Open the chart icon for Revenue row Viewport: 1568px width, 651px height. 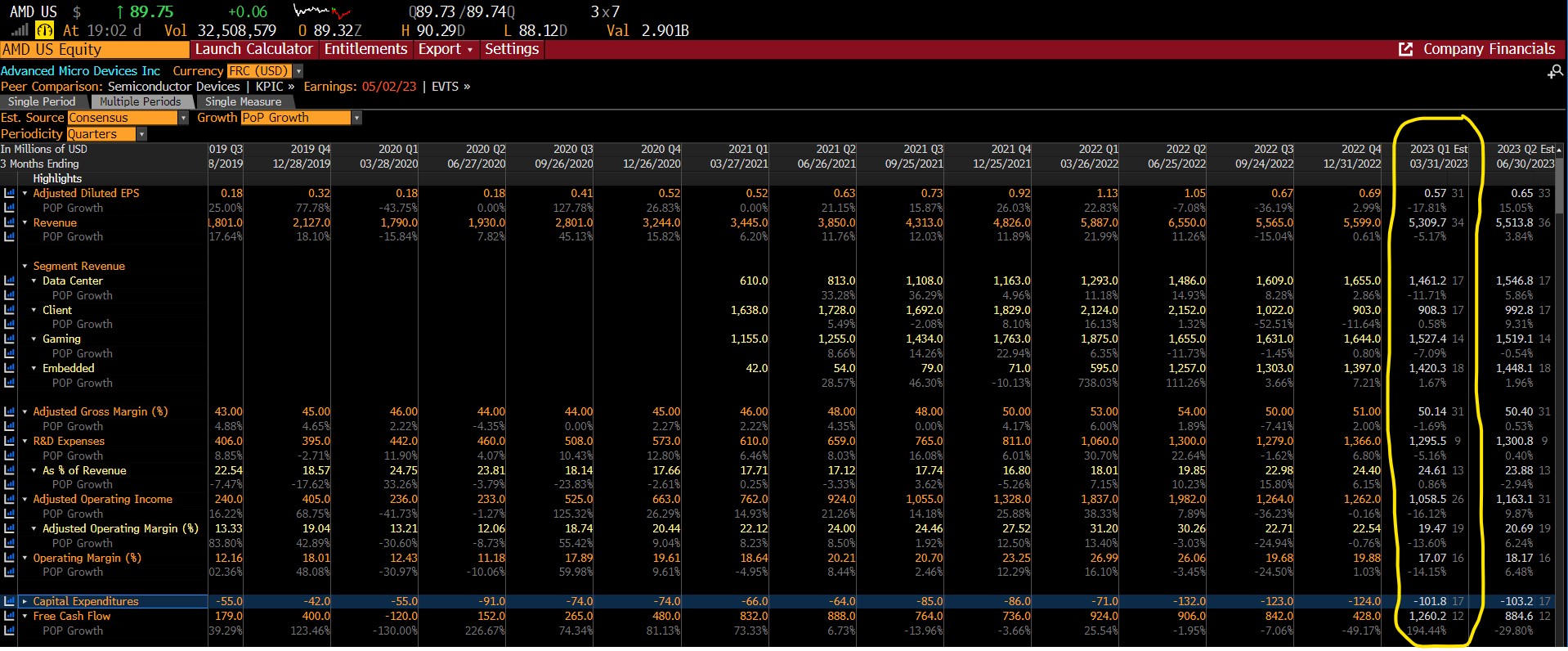click(x=9, y=222)
